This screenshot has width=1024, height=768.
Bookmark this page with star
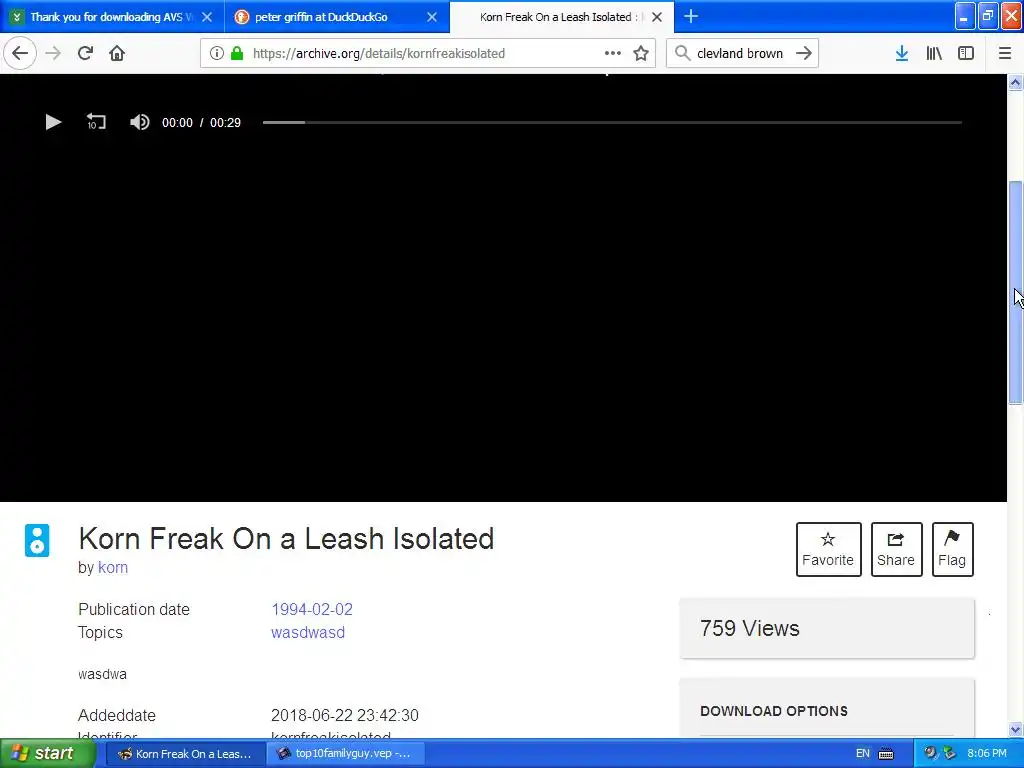pyautogui.click(x=641, y=53)
